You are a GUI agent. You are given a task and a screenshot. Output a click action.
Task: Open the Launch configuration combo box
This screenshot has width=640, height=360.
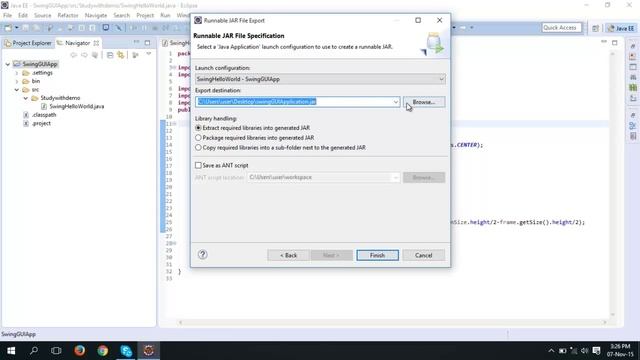[x=320, y=79]
